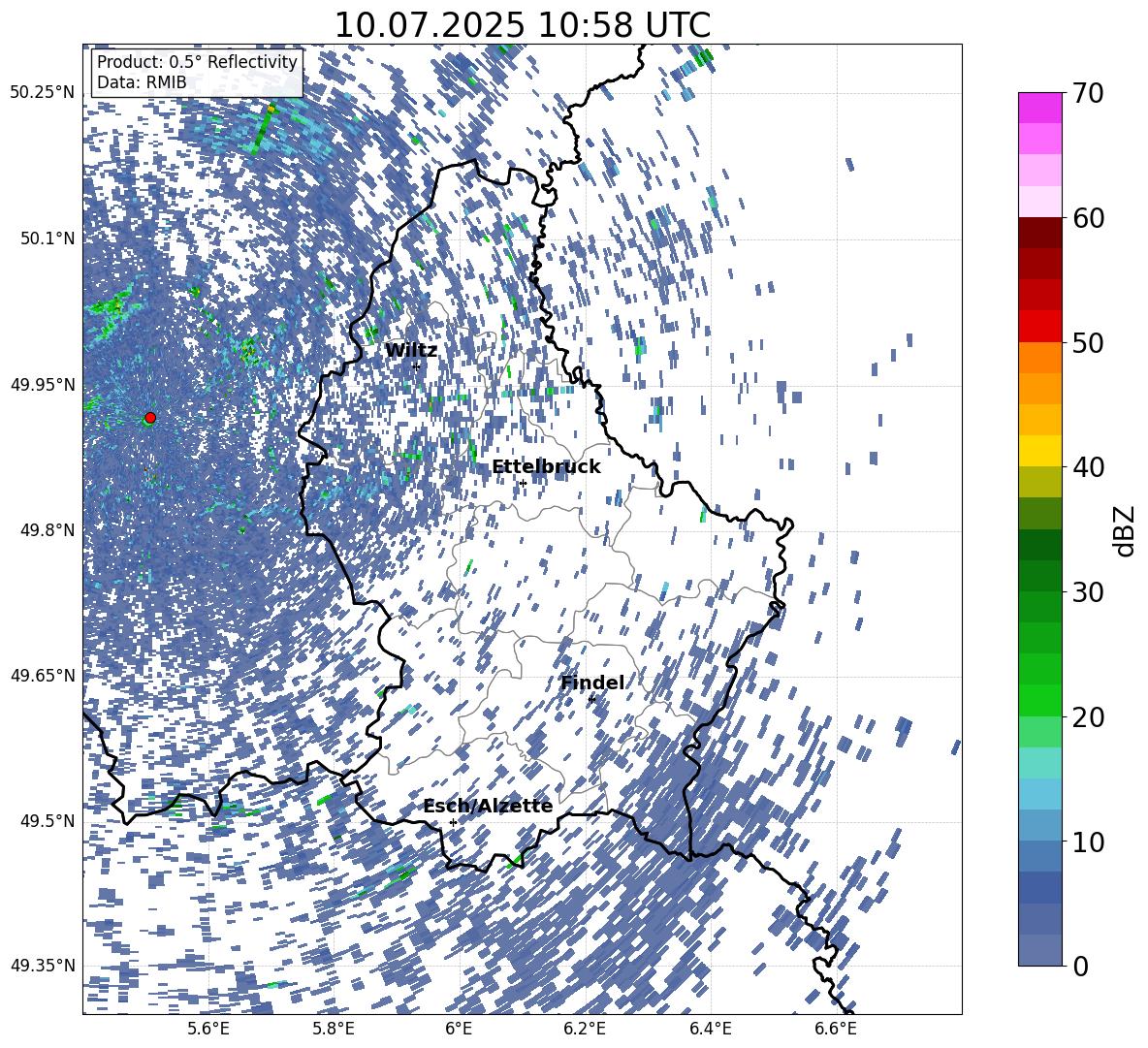Click the 5.6°E longitude label
This screenshot has width=1148, height=1048.
(x=208, y=1029)
